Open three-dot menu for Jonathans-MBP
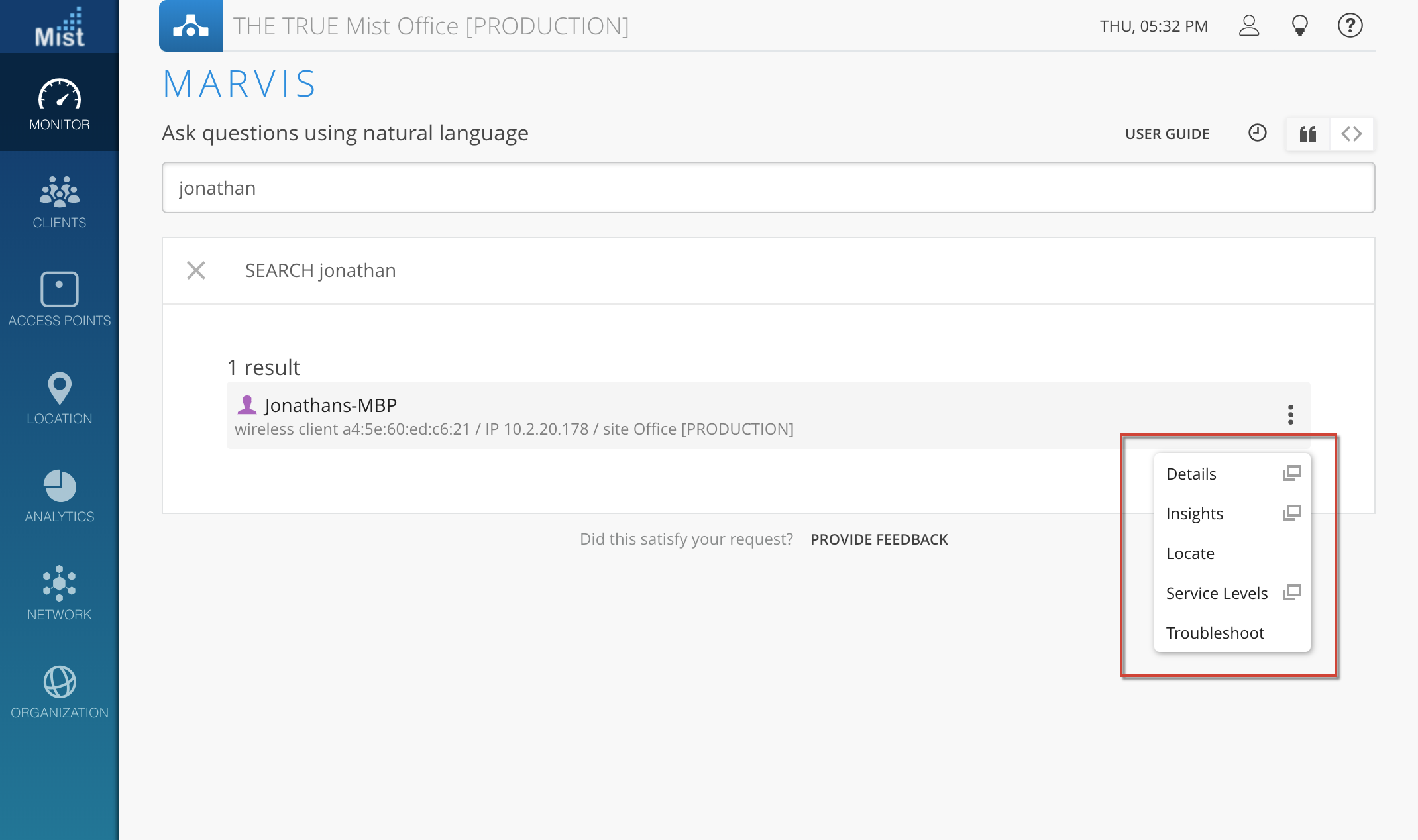Screen dimensions: 1418x840 point(1290,415)
